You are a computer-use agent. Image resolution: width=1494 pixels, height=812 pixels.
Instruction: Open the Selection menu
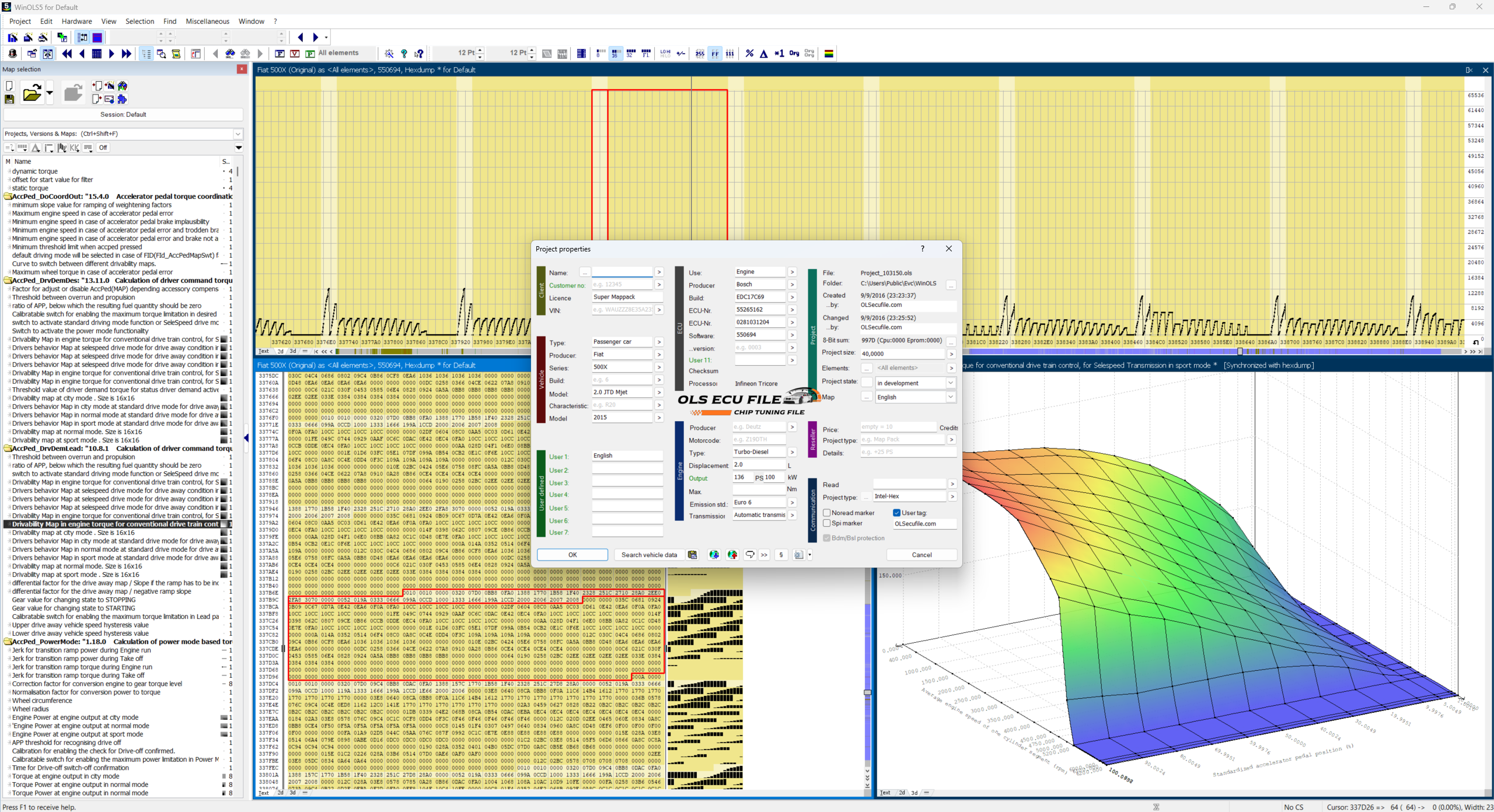pyautogui.click(x=139, y=22)
